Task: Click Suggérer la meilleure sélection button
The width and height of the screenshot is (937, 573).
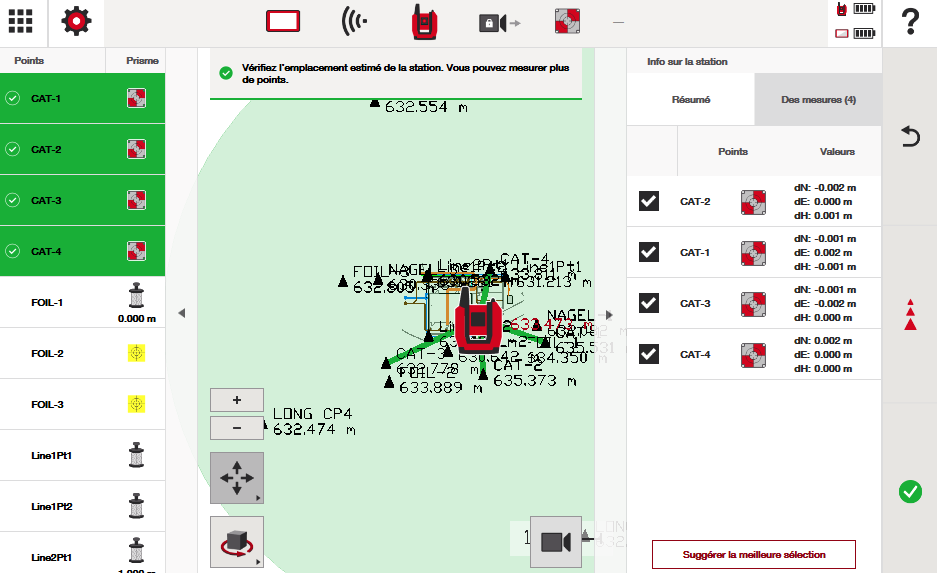Action: pyautogui.click(x=754, y=554)
